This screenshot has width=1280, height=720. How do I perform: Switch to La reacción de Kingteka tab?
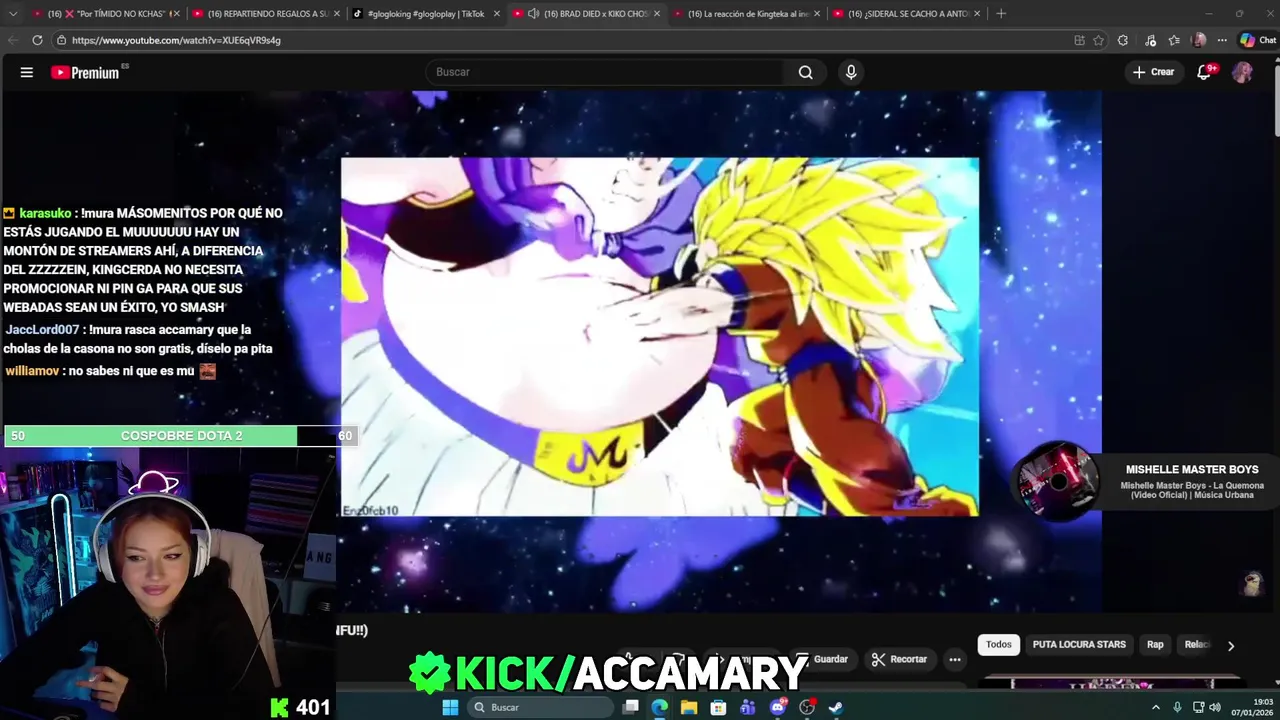click(745, 14)
